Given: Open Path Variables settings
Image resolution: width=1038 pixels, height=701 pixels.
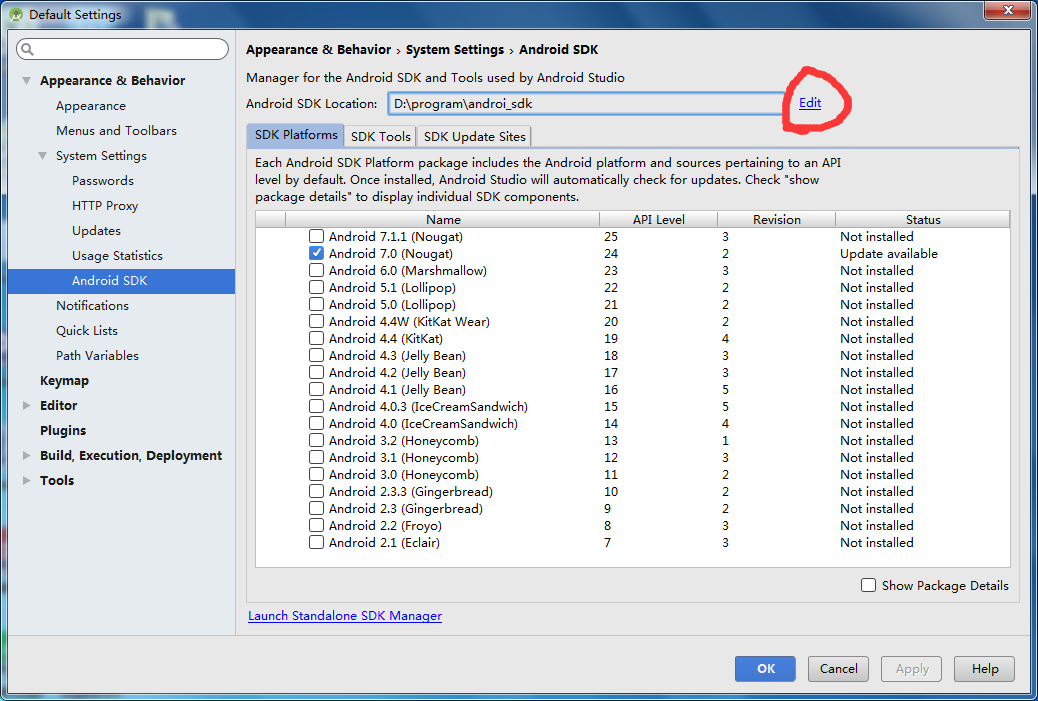Looking at the screenshot, I should click(97, 355).
